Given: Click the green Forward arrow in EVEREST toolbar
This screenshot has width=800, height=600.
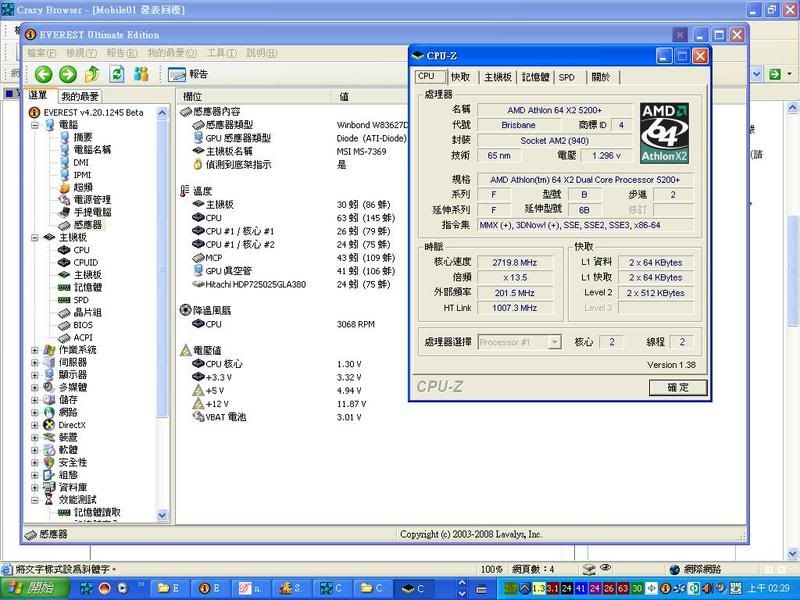Looking at the screenshot, I should coord(67,74).
